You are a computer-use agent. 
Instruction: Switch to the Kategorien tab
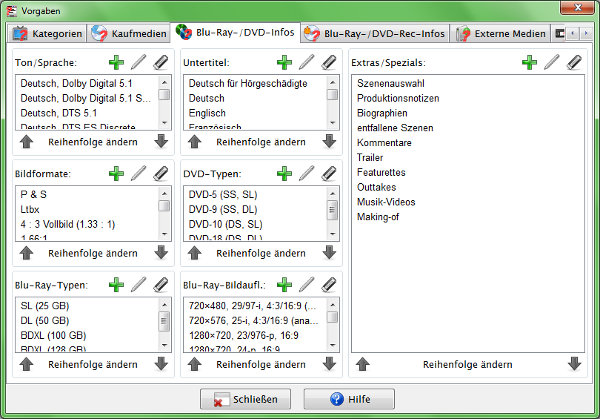(x=47, y=34)
